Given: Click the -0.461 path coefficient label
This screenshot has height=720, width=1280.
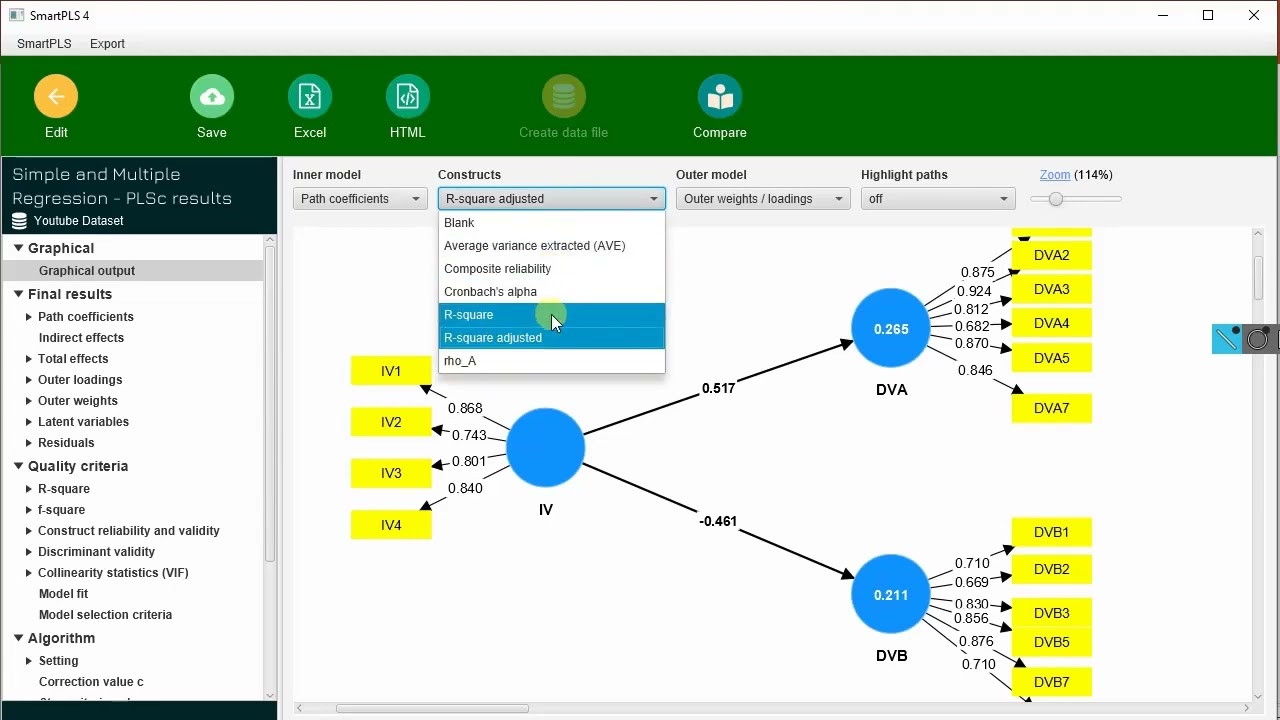Looking at the screenshot, I should tap(718, 521).
